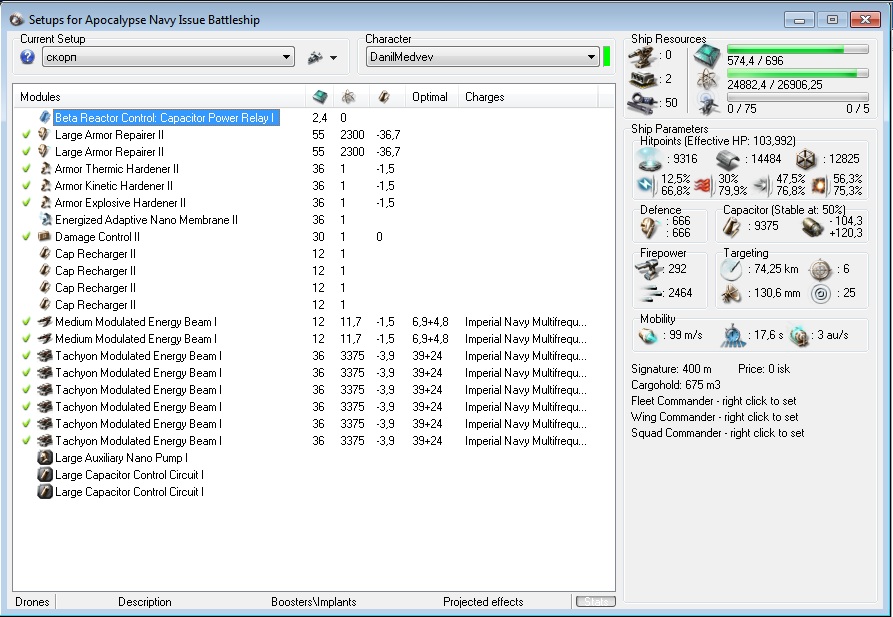This screenshot has height=617, width=893.
Task: Toggle last Tachyon Modulated Energy Beam I checkmark
Action: [26, 441]
